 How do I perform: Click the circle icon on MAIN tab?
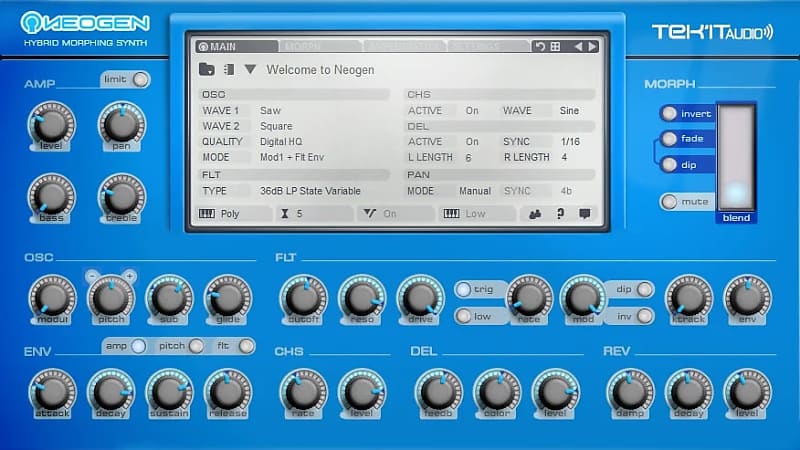click(x=204, y=46)
